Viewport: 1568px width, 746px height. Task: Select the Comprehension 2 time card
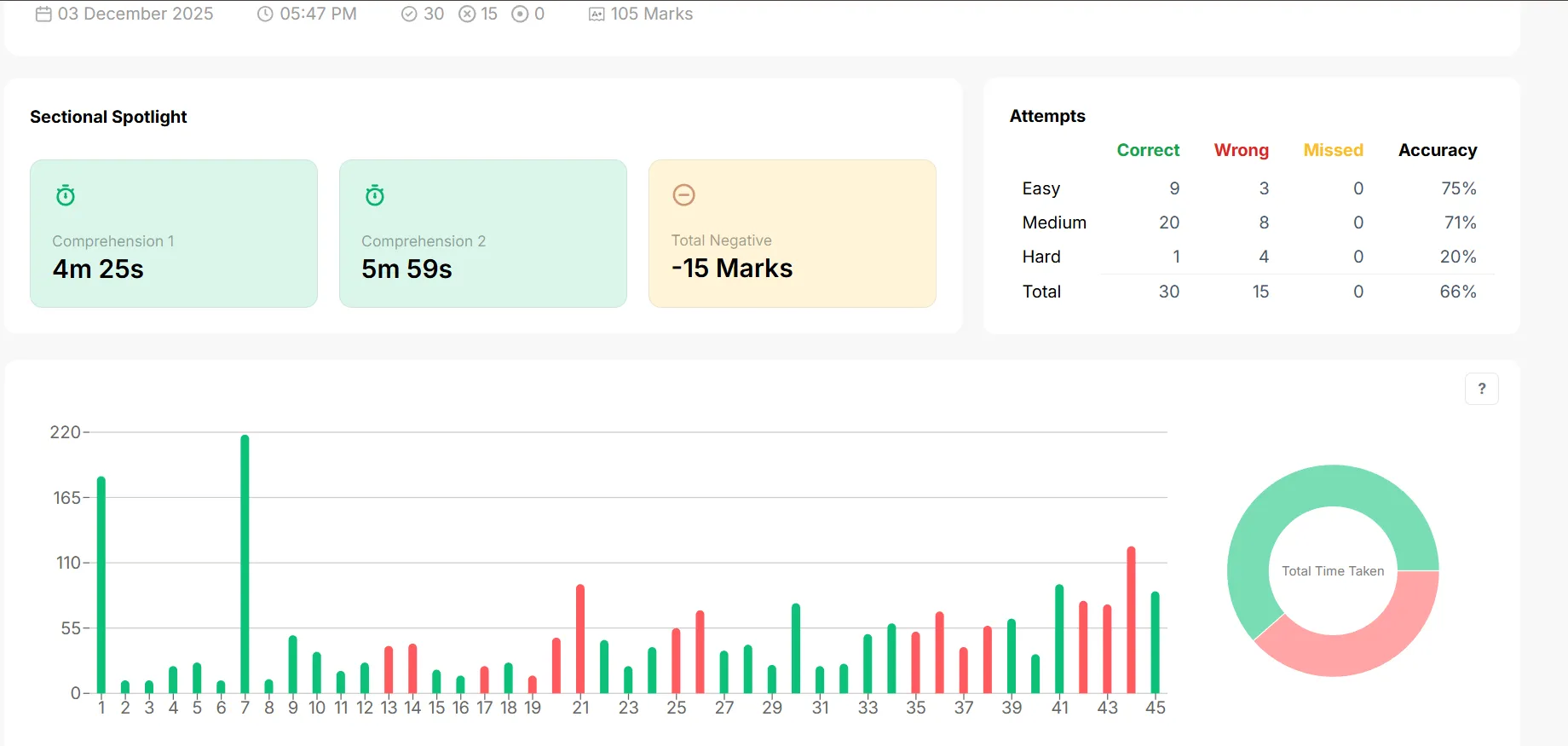coord(483,234)
